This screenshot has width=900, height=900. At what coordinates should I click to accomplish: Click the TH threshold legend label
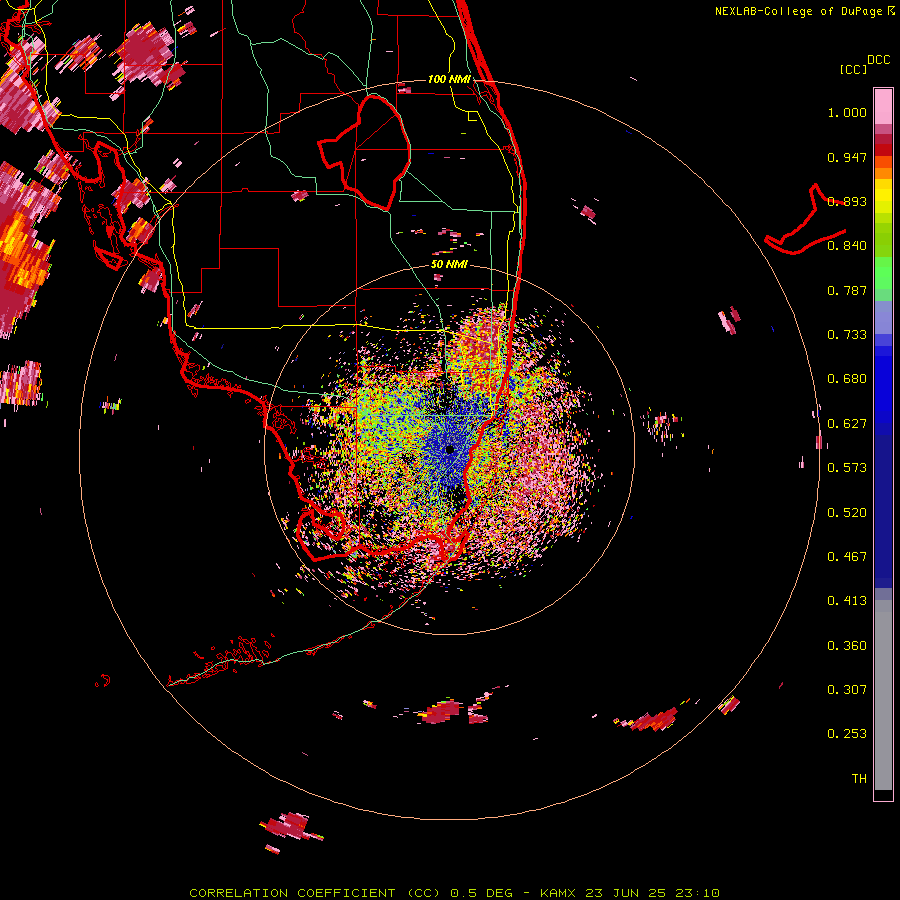[x=859, y=779]
